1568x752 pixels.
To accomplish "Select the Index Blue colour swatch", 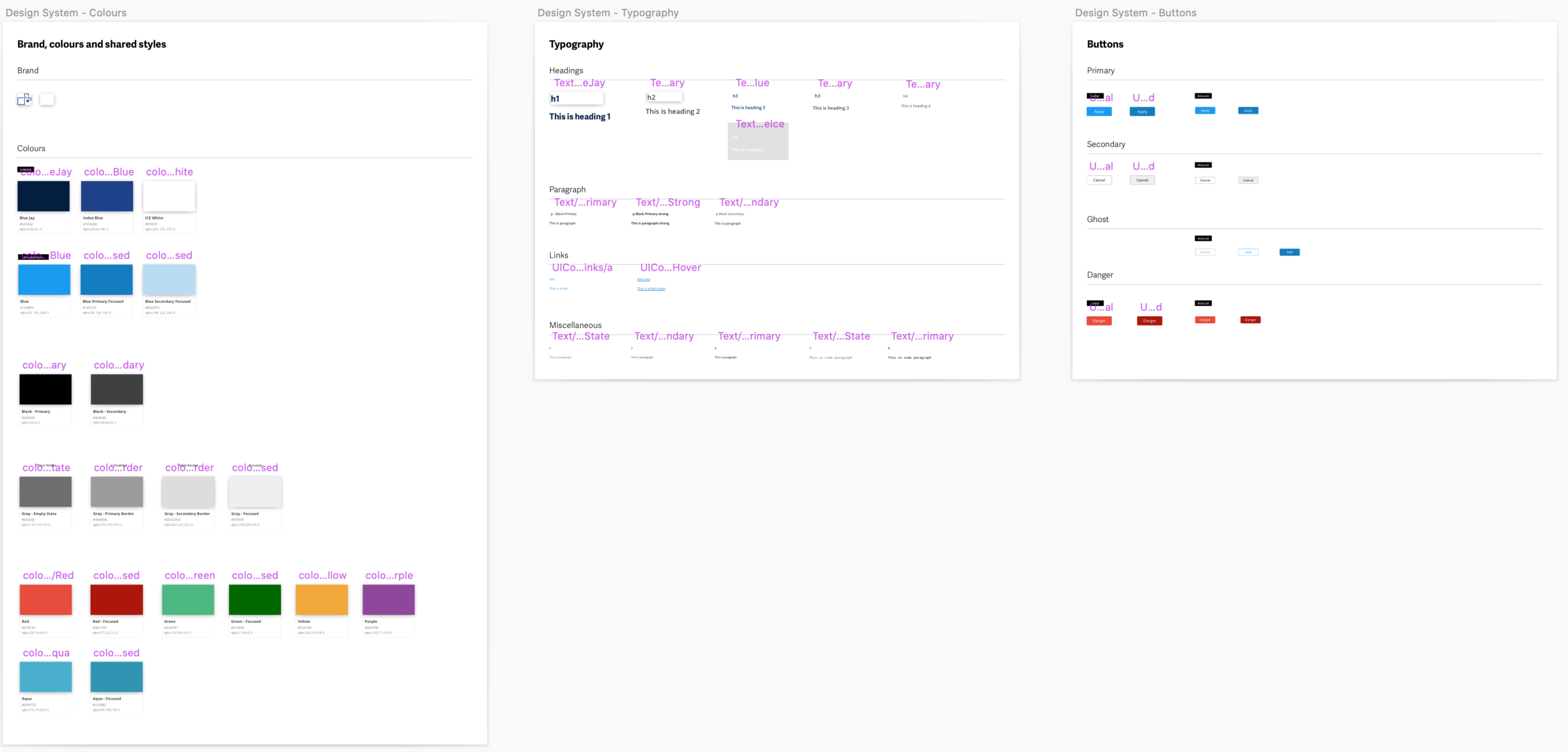I will tap(107, 196).
